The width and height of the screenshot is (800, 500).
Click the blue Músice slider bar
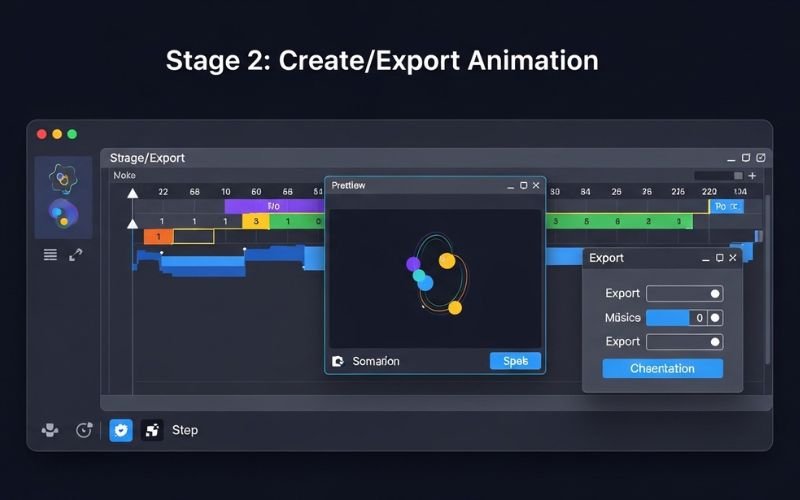[x=667, y=318]
